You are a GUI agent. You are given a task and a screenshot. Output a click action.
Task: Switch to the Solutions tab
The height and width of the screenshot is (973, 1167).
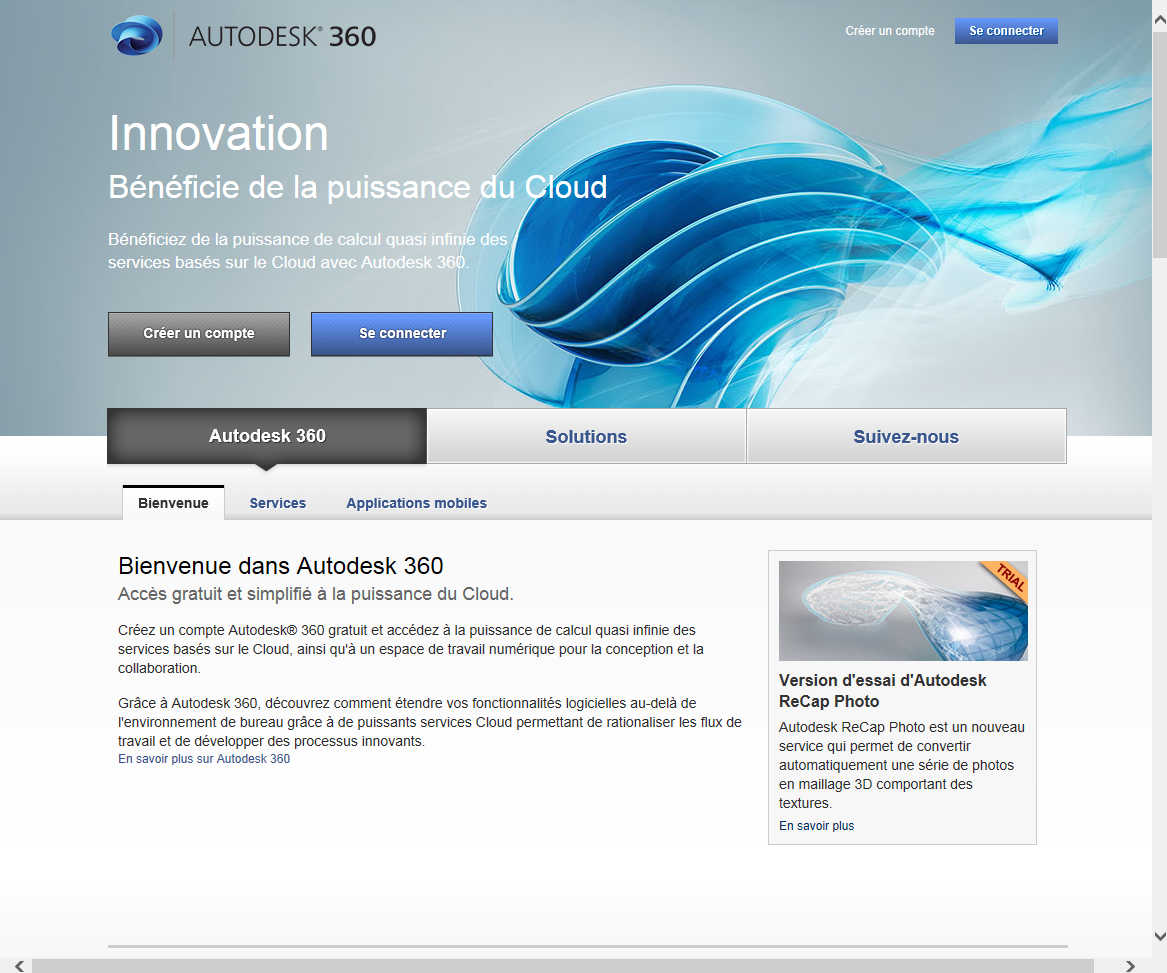pos(585,436)
